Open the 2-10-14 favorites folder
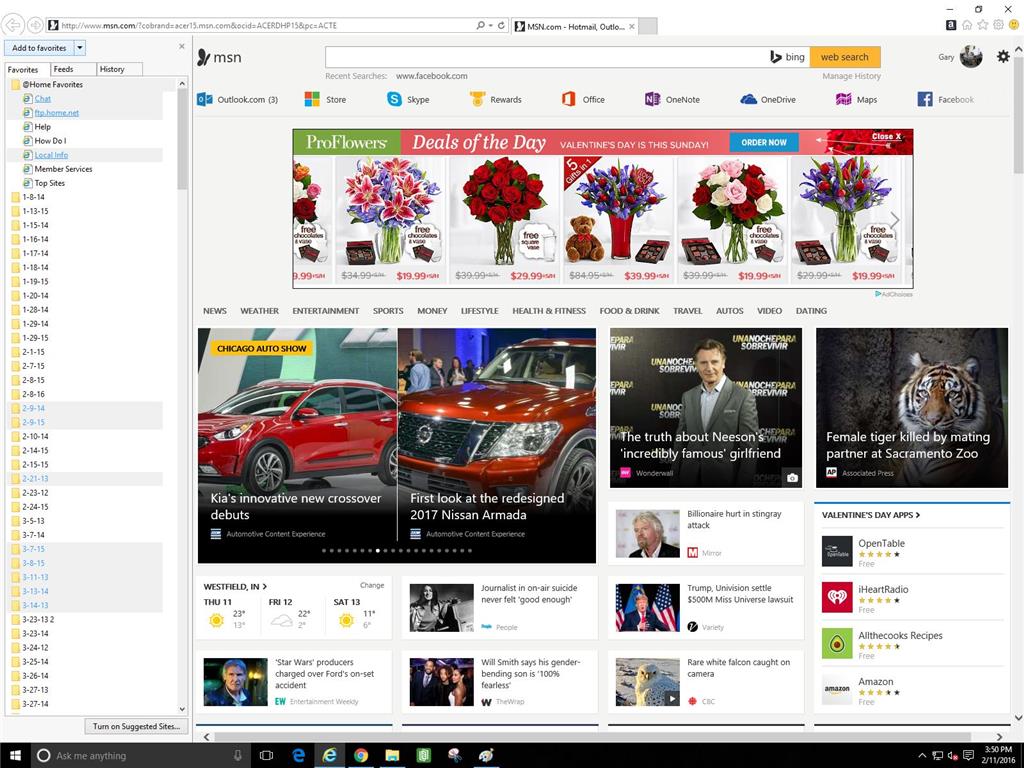Image resolution: width=1024 pixels, height=768 pixels. click(35, 436)
